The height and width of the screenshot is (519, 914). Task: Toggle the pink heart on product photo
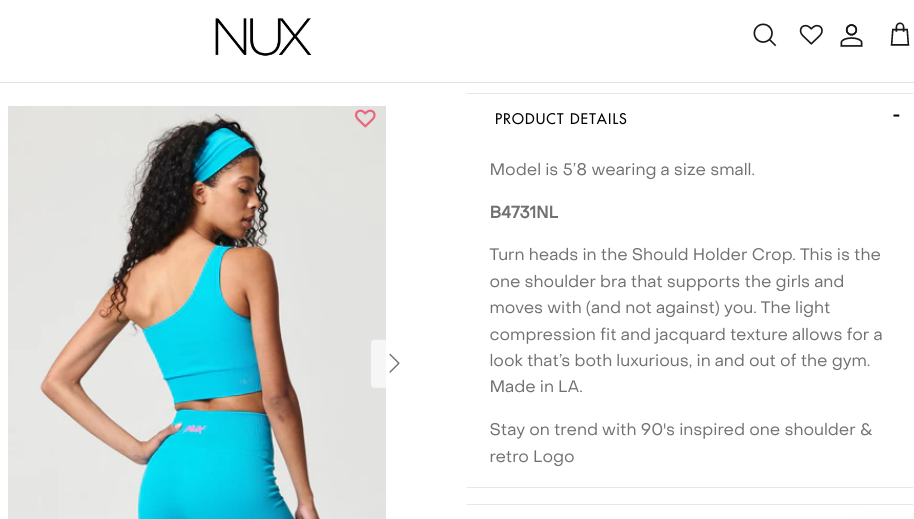(365, 118)
